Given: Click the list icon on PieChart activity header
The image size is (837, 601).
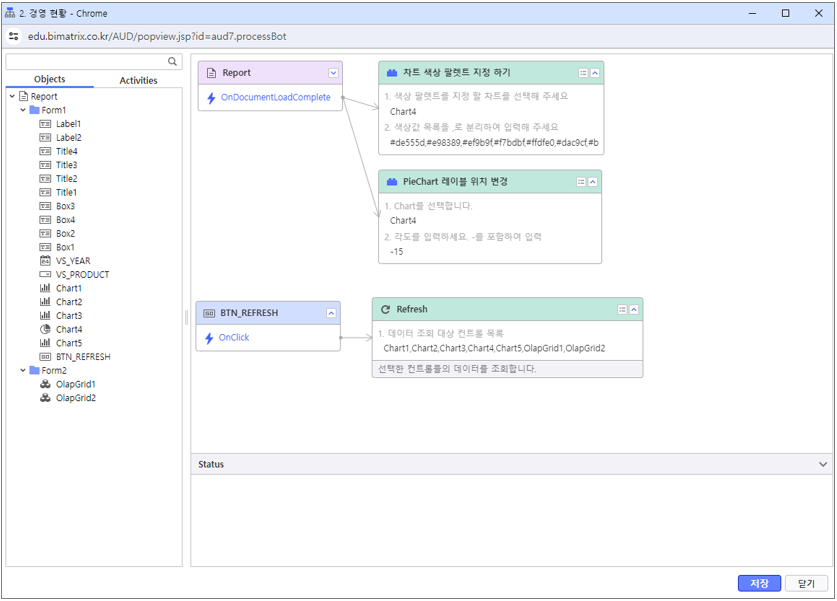Looking at the screenshot, I should (581, 182).
